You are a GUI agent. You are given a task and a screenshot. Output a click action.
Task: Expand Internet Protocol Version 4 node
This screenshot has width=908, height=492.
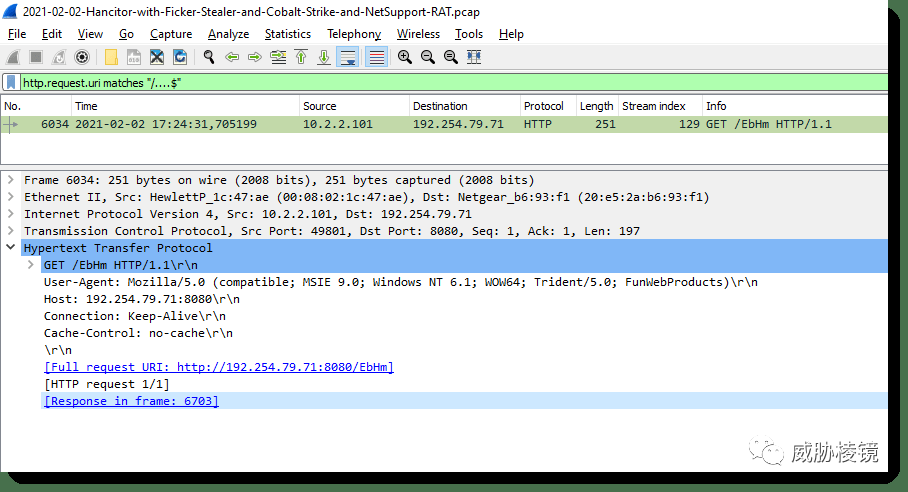pos(10,214)
